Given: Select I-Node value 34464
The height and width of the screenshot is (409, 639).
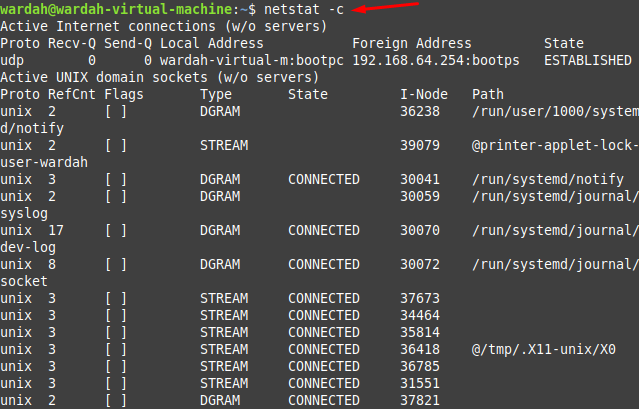Looking at the screenshot, I should point(420,315).
